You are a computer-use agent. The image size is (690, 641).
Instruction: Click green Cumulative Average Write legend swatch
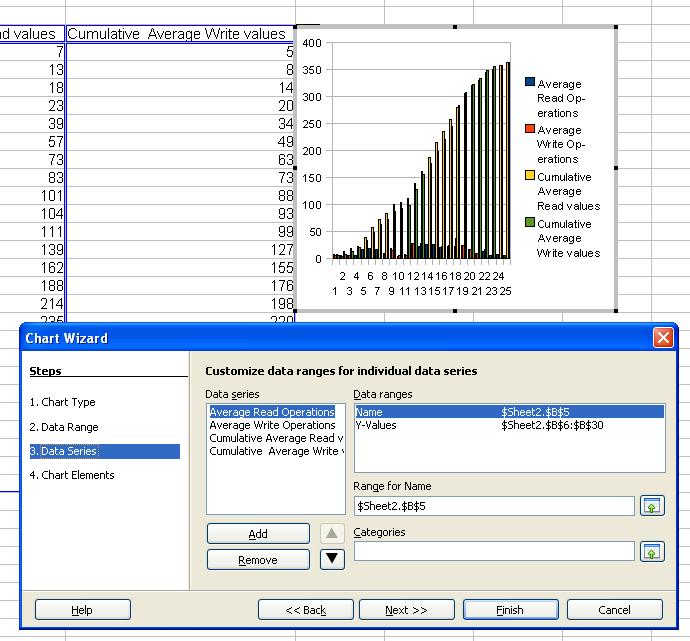click(x=530, y=224)
